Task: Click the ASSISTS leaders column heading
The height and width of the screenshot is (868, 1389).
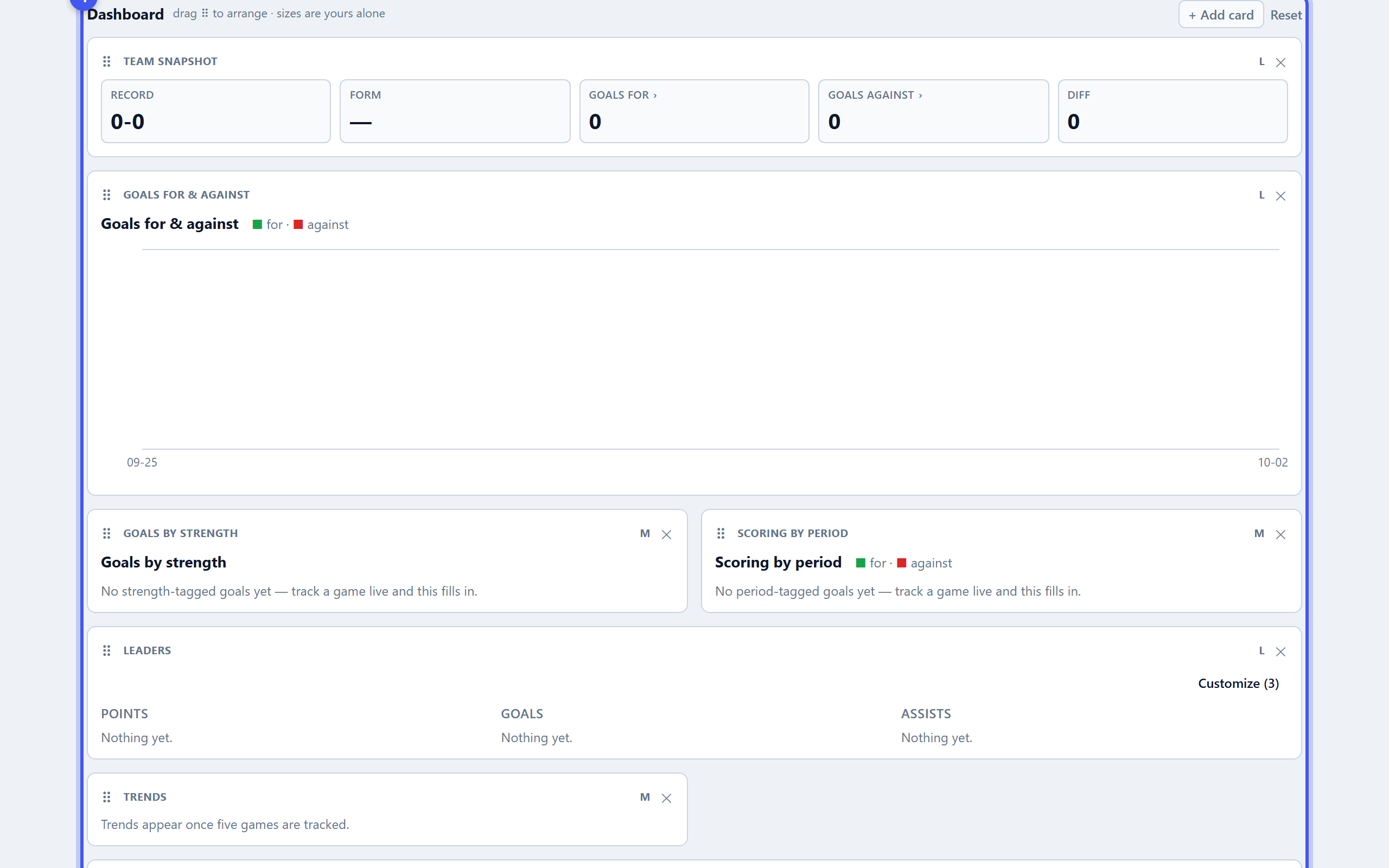Action: (x=926, y=713)
